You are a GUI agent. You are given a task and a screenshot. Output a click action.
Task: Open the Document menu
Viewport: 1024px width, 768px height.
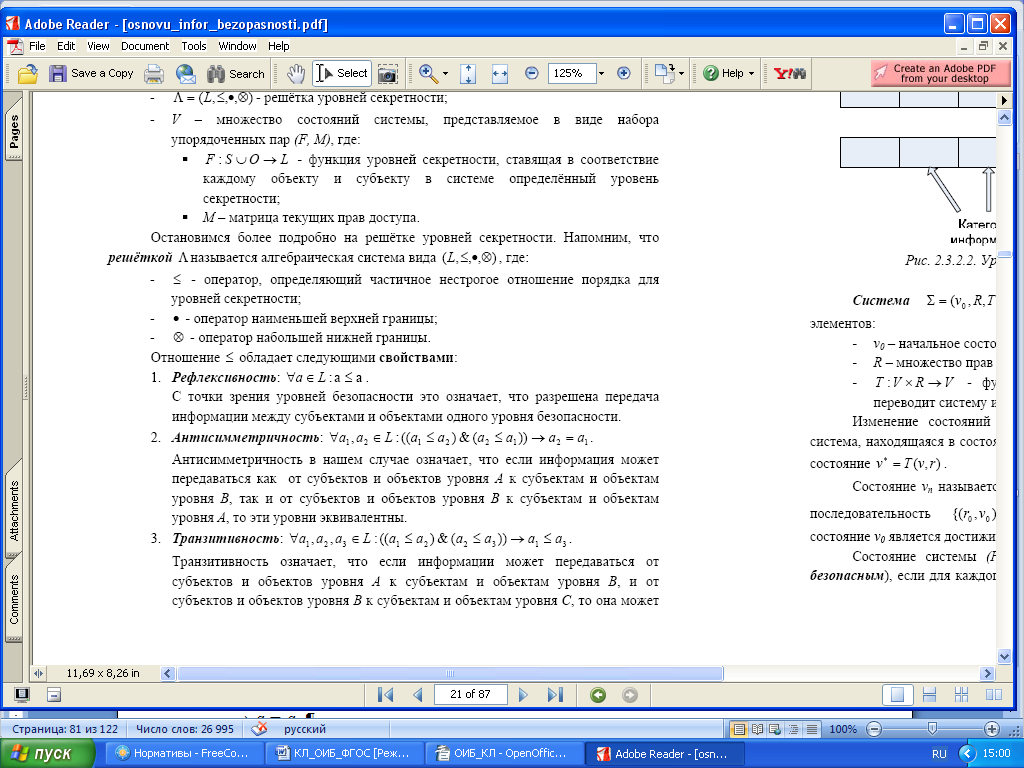145,46
